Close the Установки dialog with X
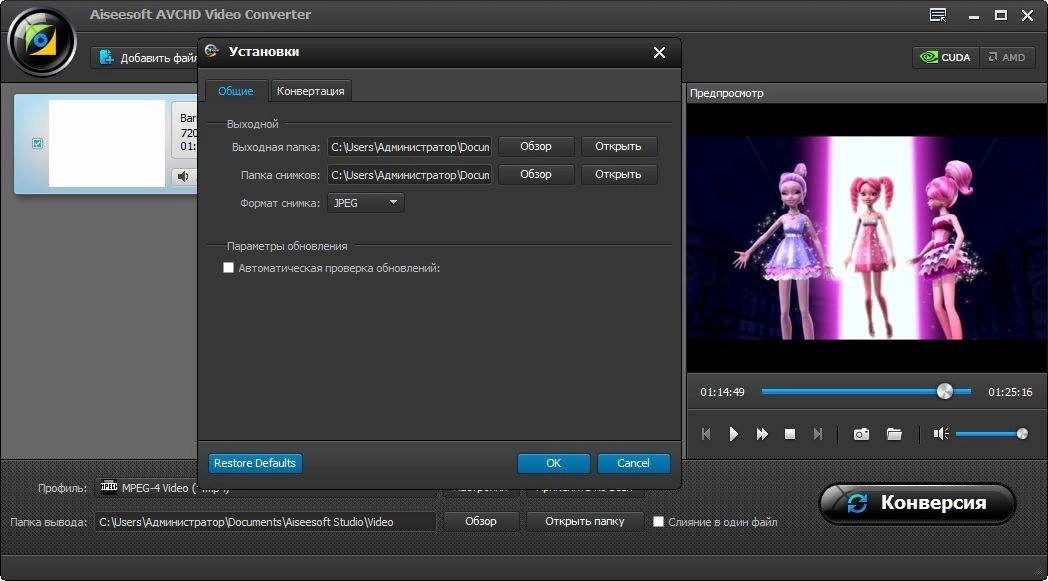 (x=659, y=52)
